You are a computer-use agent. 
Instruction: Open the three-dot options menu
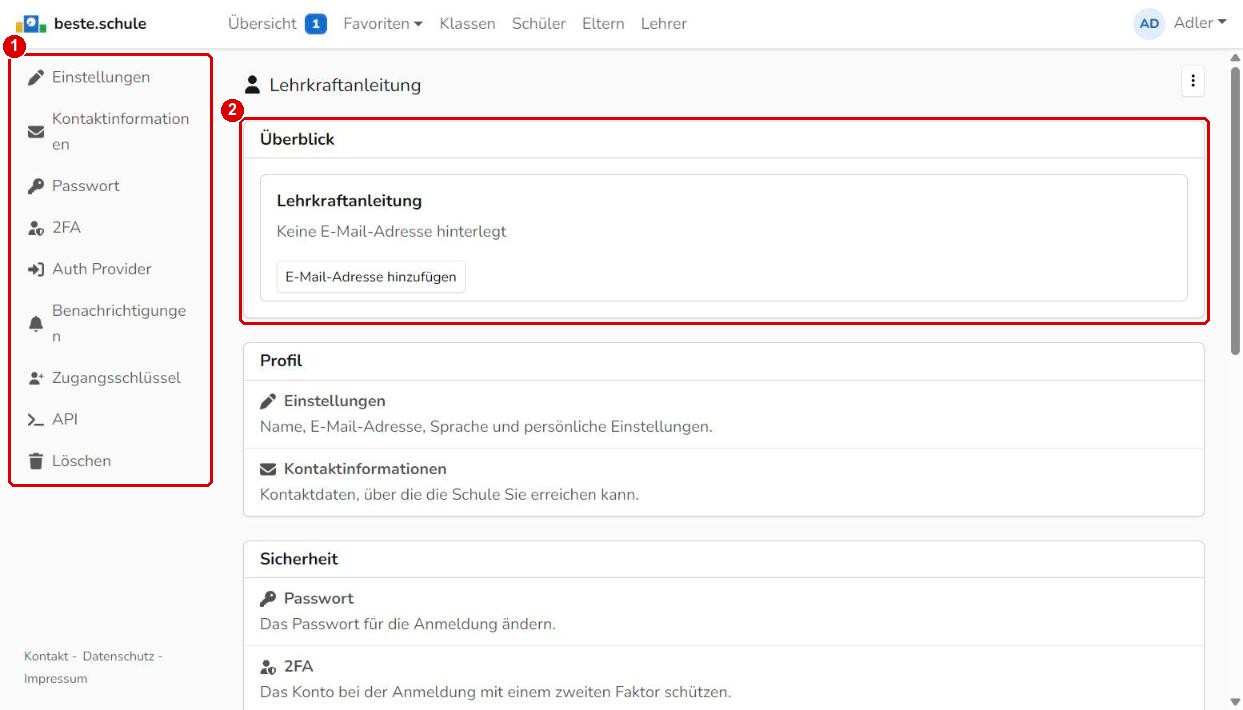(x=1192, y=83)
